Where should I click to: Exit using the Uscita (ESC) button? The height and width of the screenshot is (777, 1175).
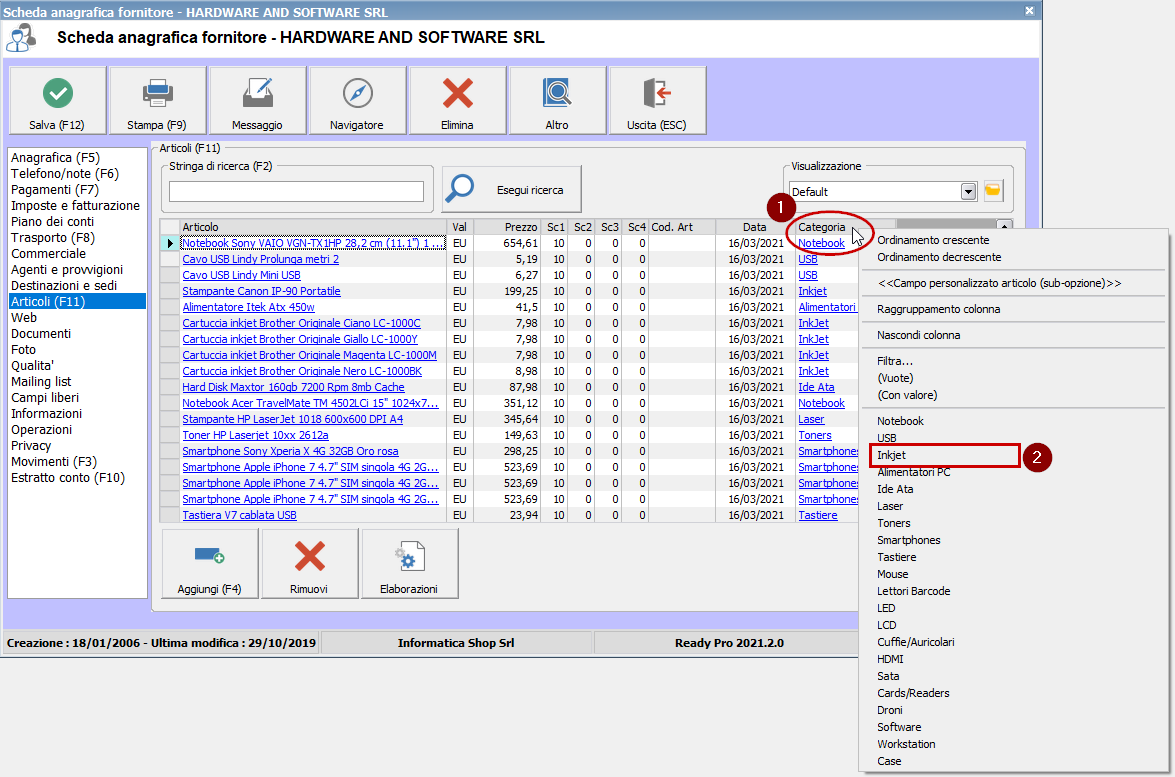tap(657, 100)
